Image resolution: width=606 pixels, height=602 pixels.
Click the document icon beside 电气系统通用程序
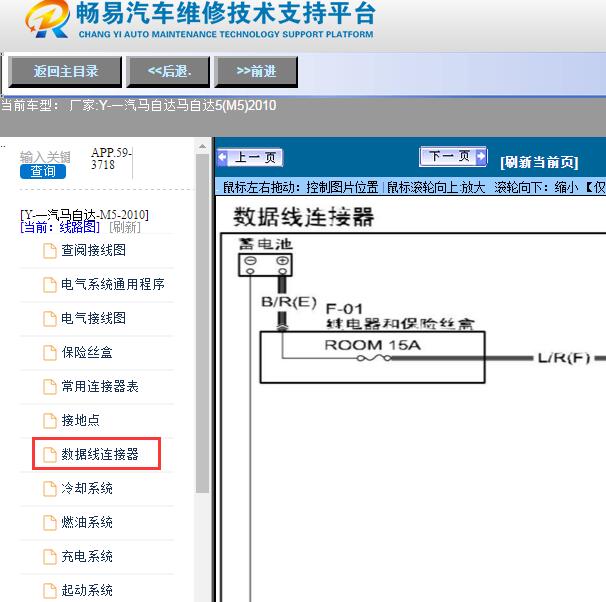point(49,285)
